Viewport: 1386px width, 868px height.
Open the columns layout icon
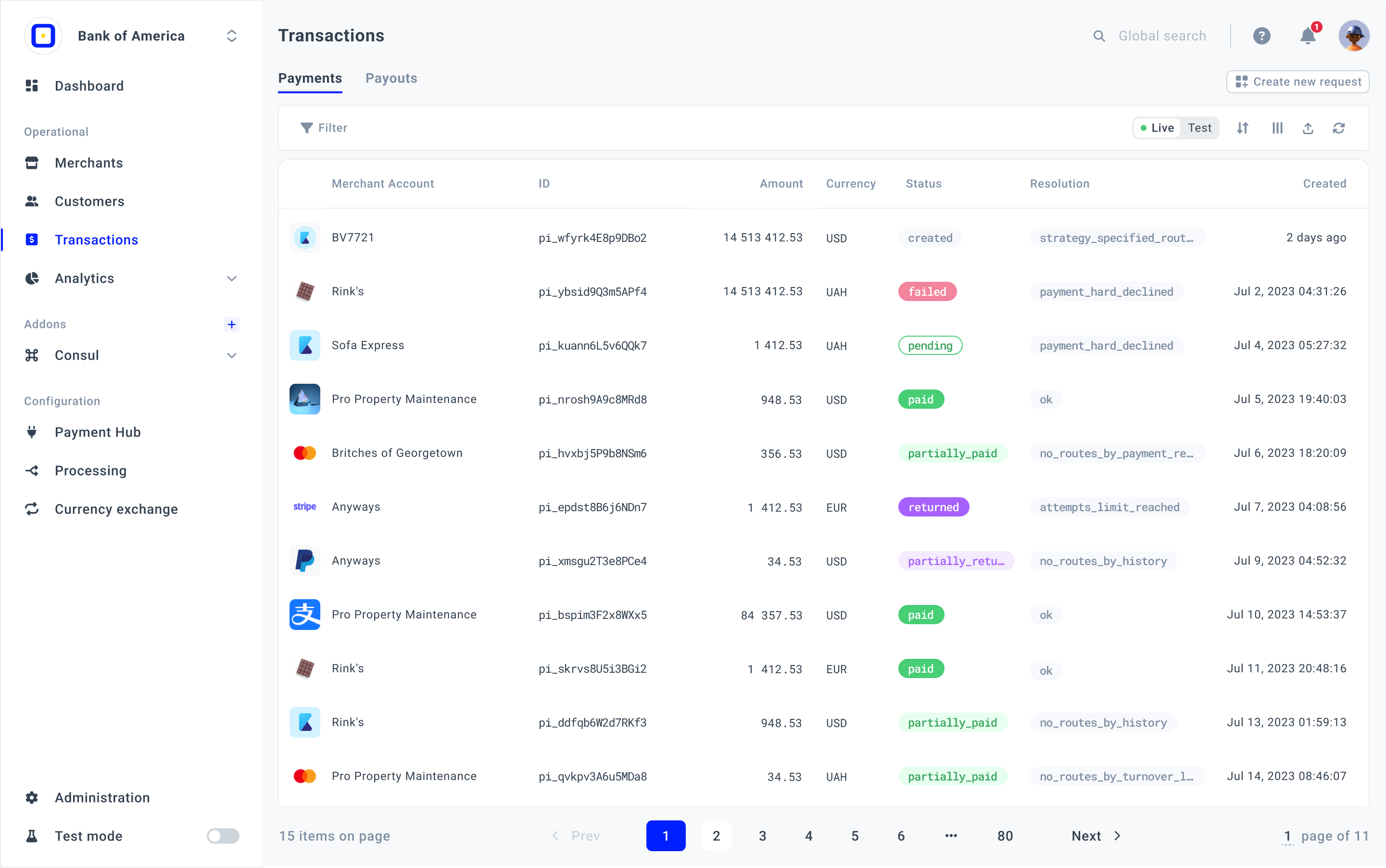pos(1277,128)
